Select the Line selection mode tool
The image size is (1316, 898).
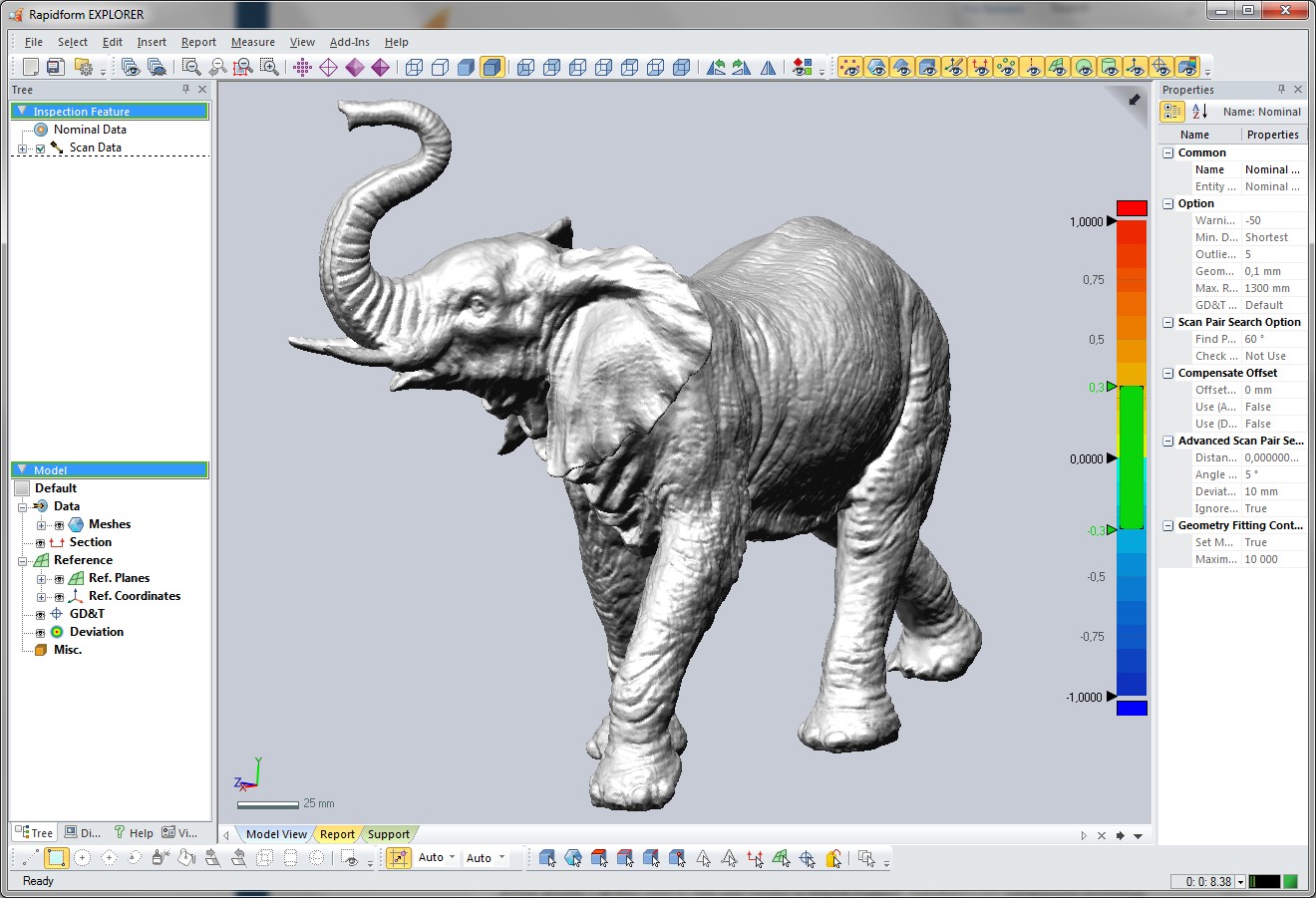30,857
